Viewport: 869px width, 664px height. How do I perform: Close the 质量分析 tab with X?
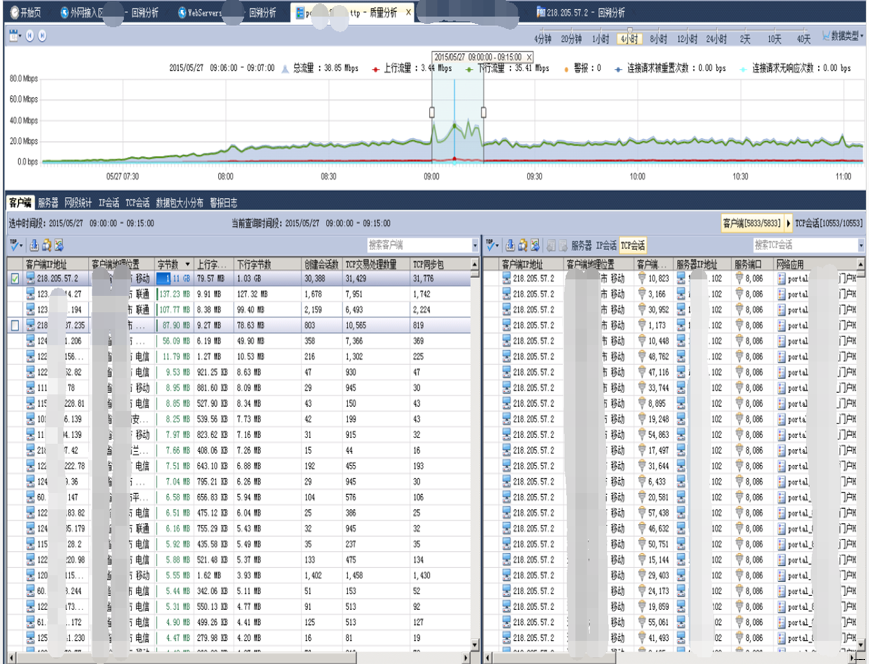click(x=408, y=13)
